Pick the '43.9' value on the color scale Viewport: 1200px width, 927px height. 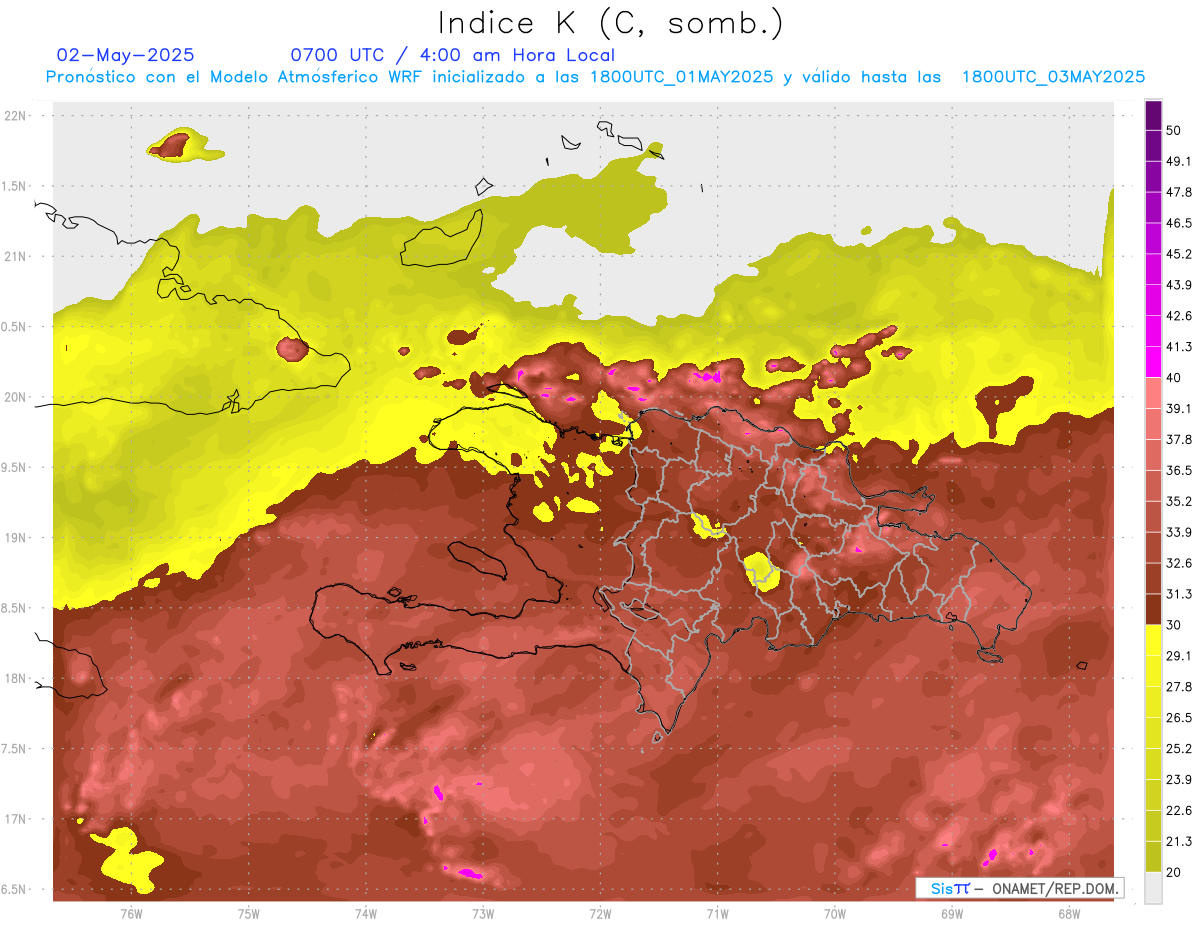tap(1178, 285)
